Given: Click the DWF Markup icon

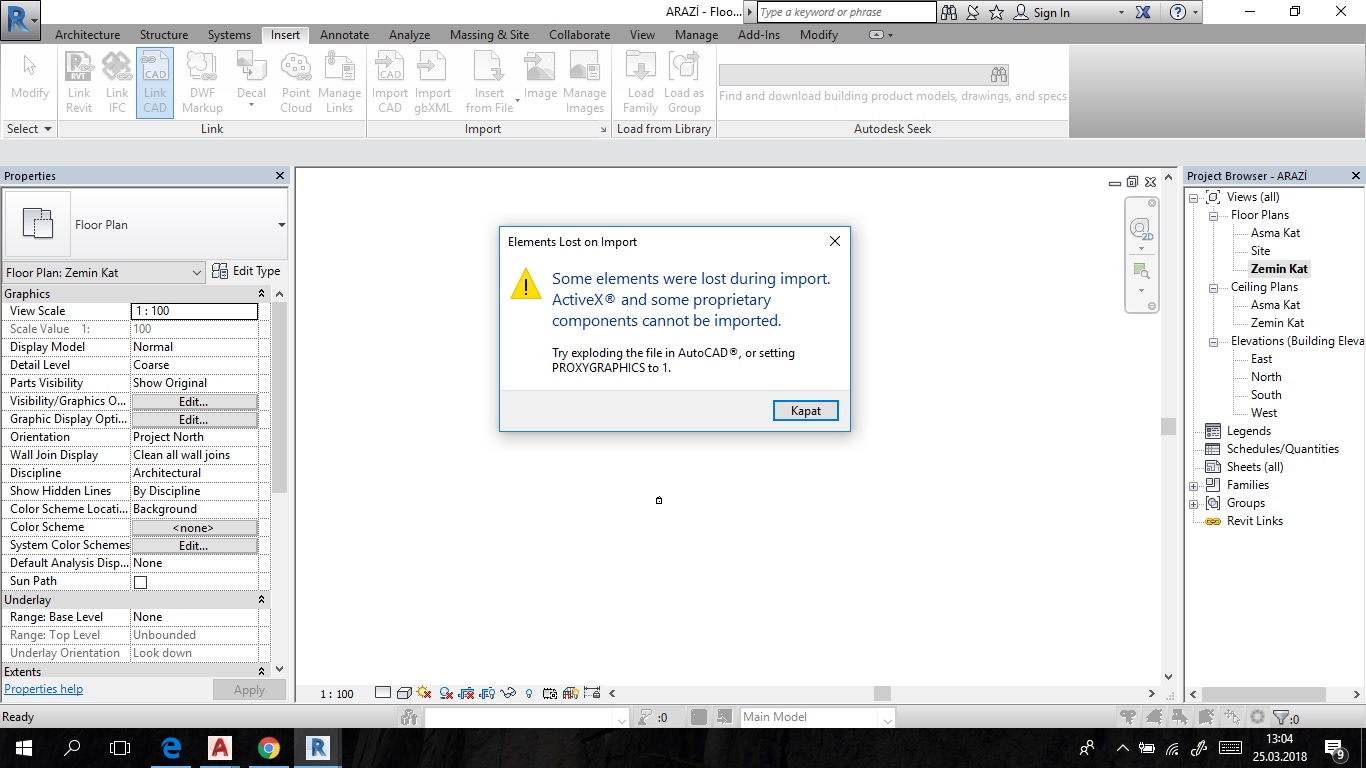Looking at the screenshot, I should [202, 82].
